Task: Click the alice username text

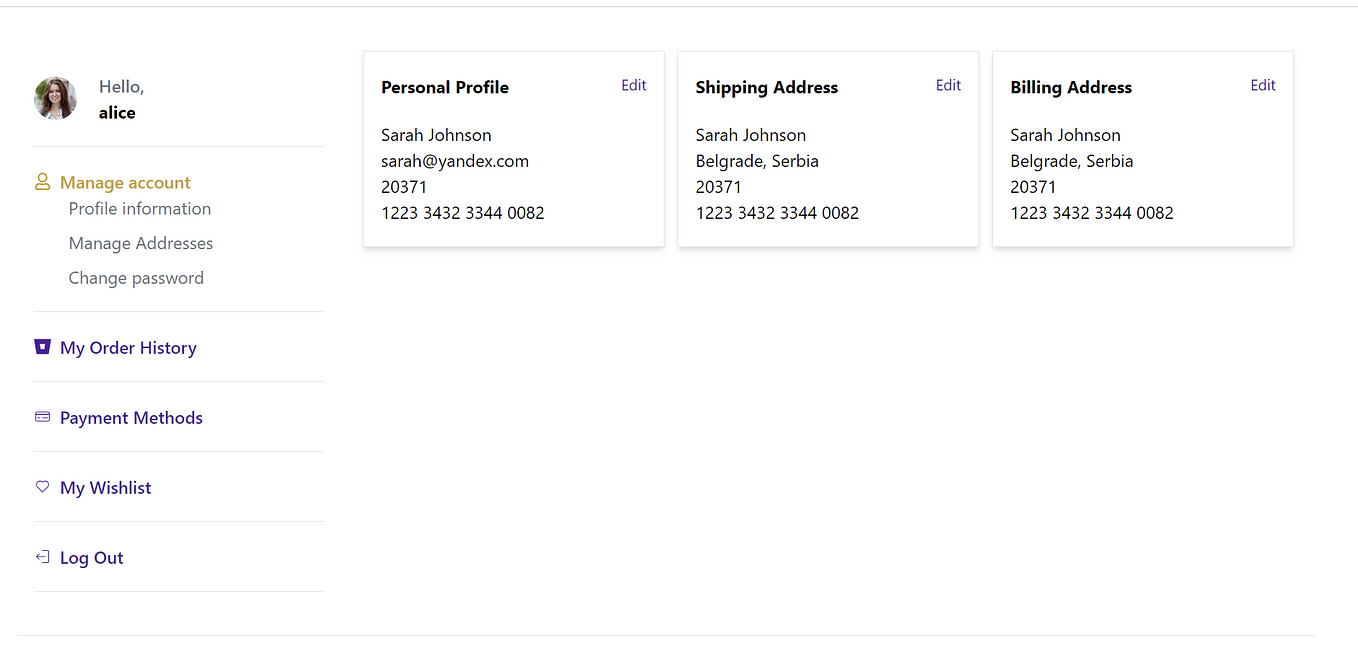Action: point(117,113)
